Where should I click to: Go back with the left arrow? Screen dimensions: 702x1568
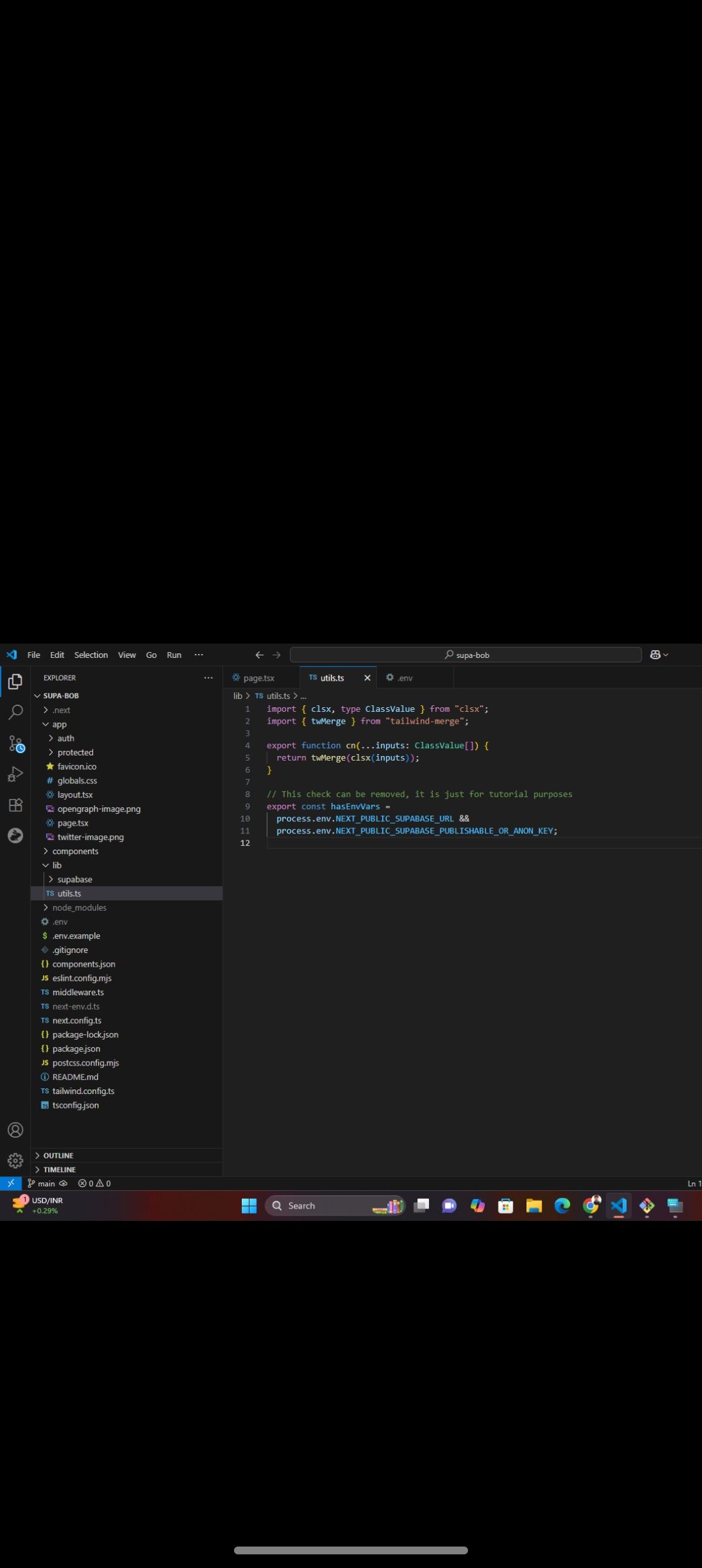(259, 655)
